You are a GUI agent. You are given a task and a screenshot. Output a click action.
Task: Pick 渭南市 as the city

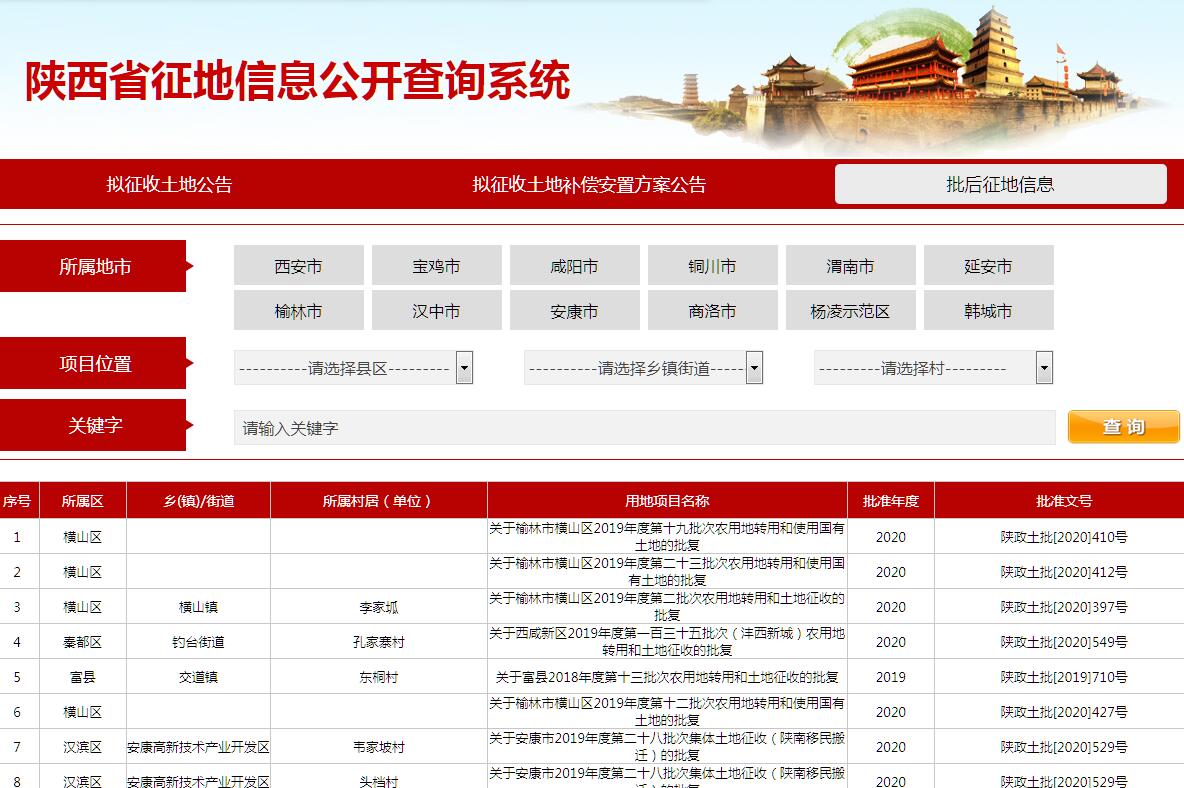coord(850,266)
